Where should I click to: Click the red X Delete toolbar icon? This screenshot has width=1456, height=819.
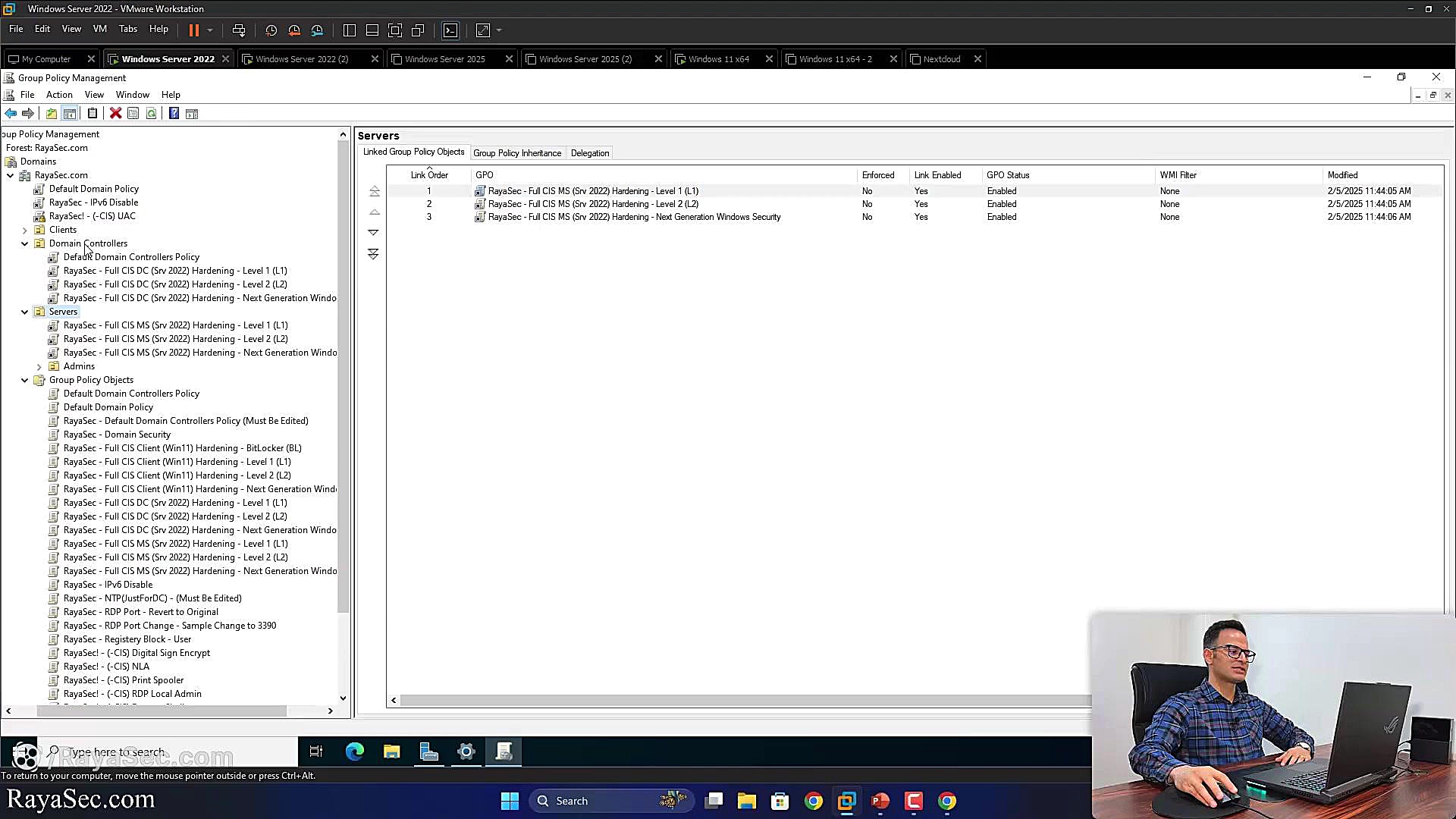click(115, 114)
